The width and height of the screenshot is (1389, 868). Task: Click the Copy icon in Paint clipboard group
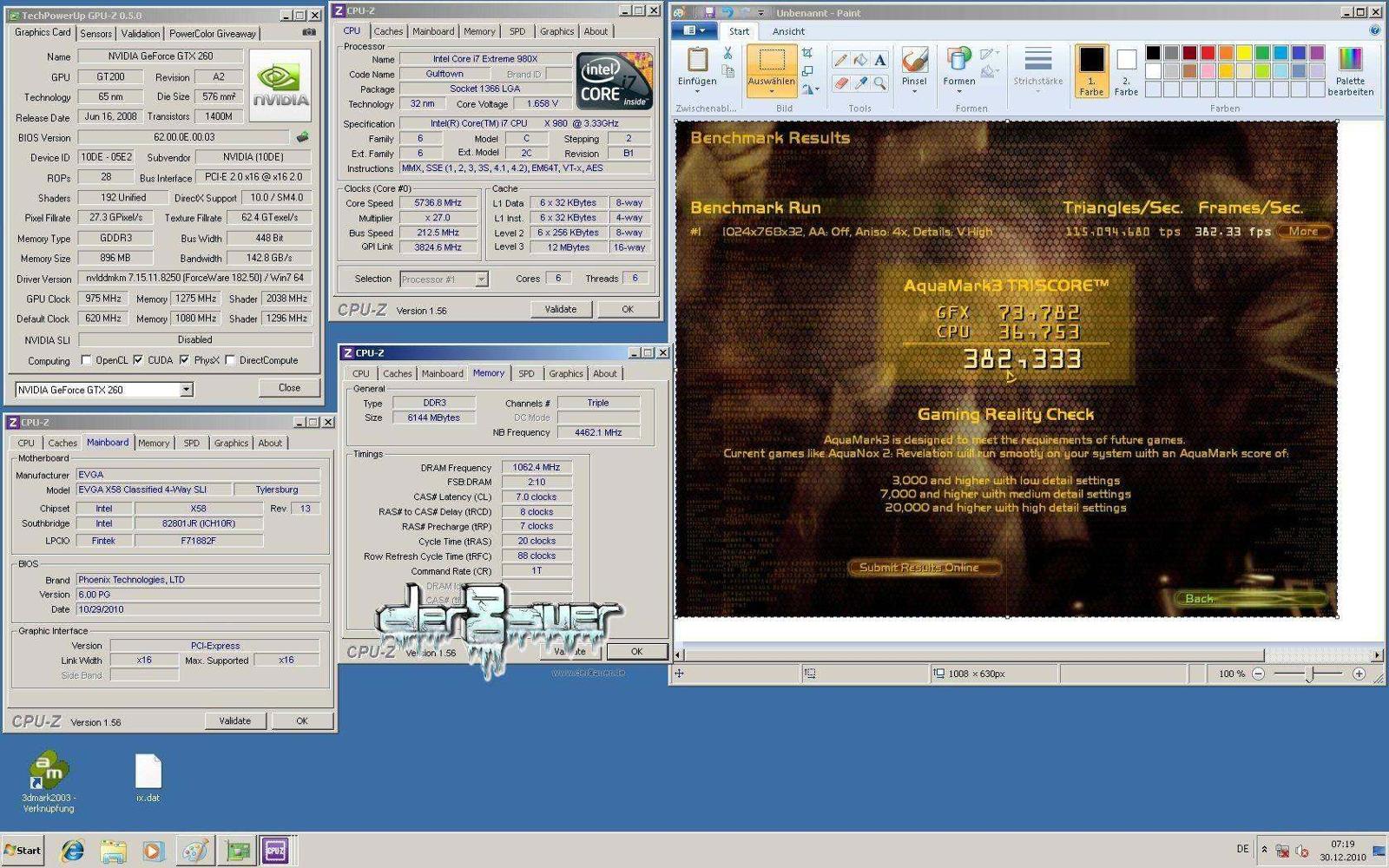(x=727, y=72)
